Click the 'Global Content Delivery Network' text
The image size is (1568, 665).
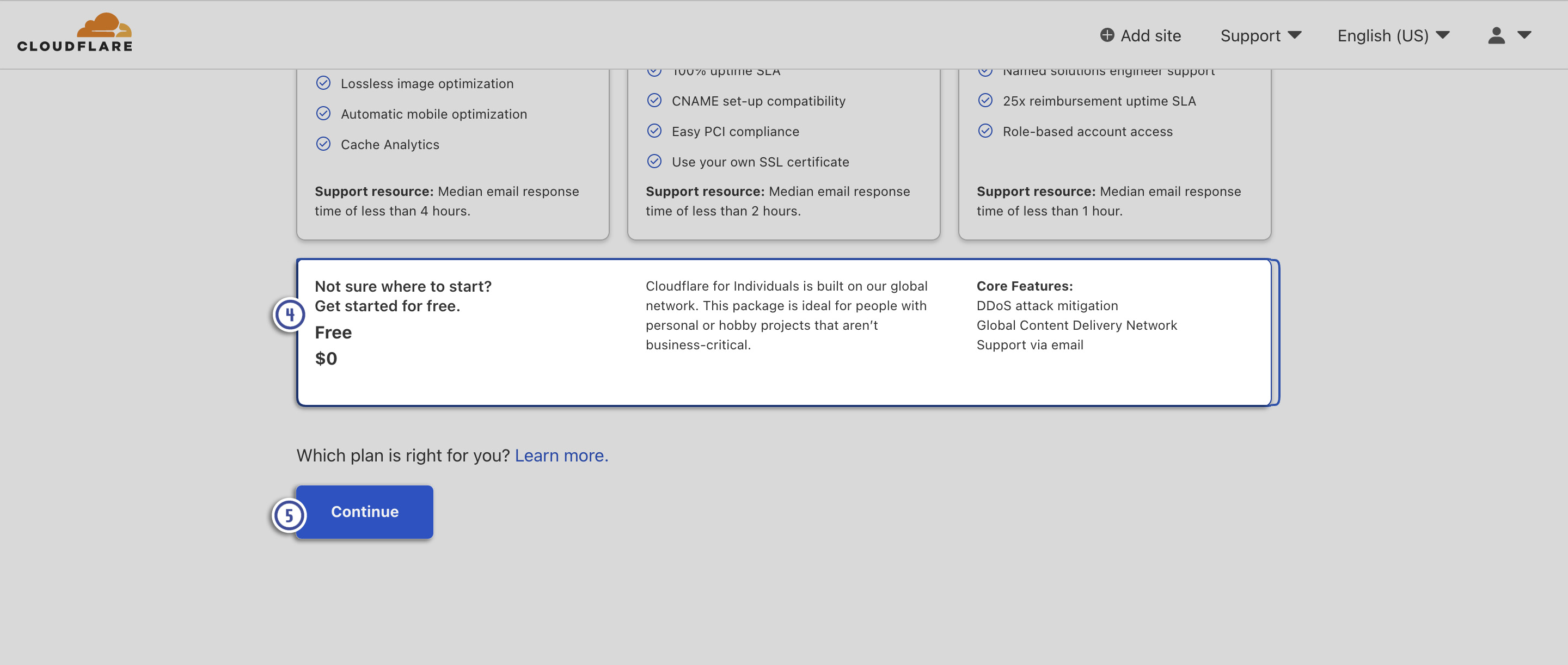[1077, 325]
